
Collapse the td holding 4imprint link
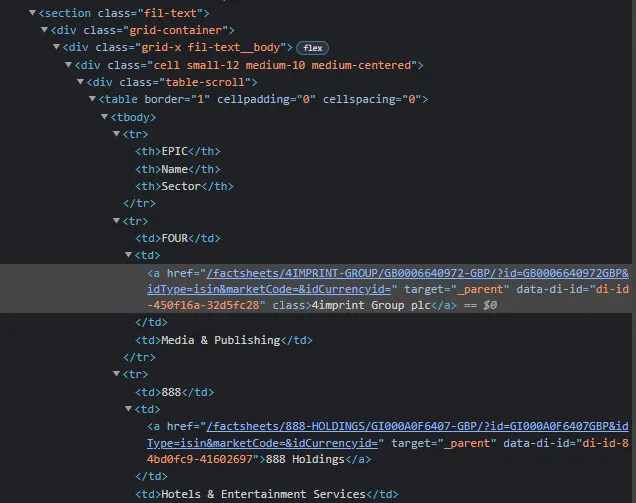pyautogui.click(x=128, y=255)
